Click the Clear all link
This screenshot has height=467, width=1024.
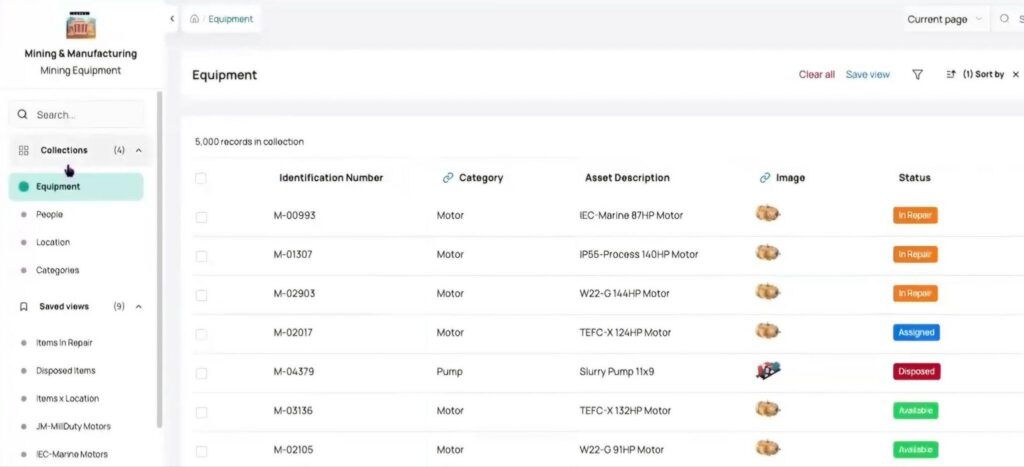pos(816,75)
